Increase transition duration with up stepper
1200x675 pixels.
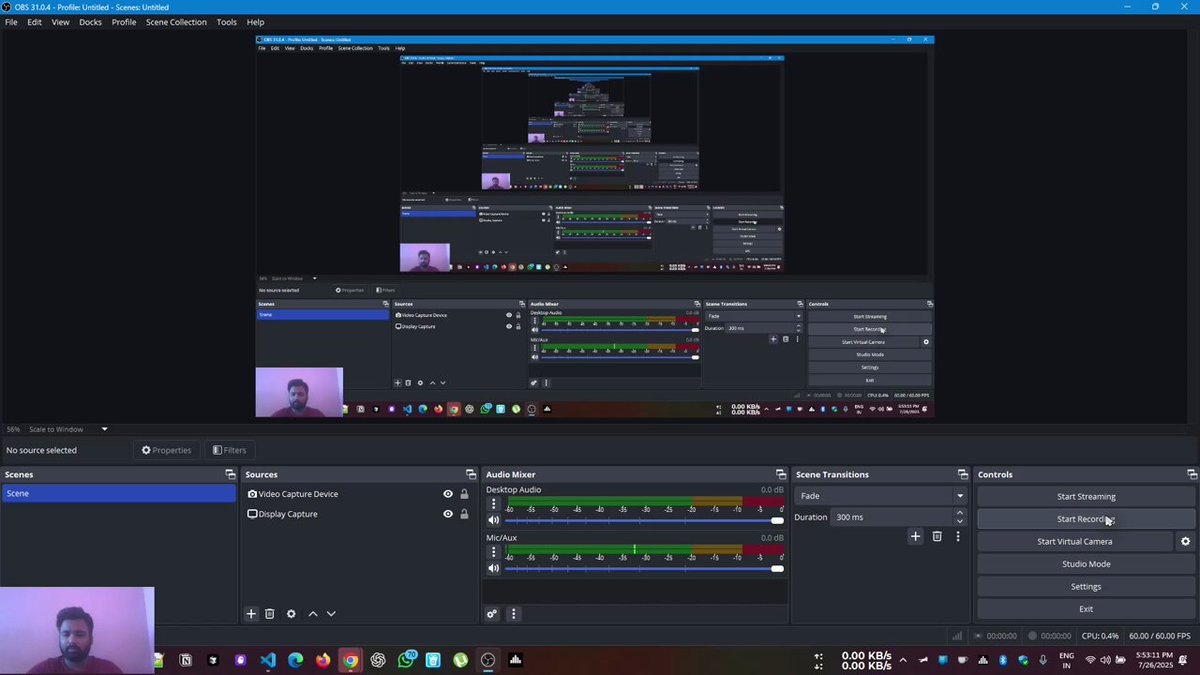click(960, 513)
